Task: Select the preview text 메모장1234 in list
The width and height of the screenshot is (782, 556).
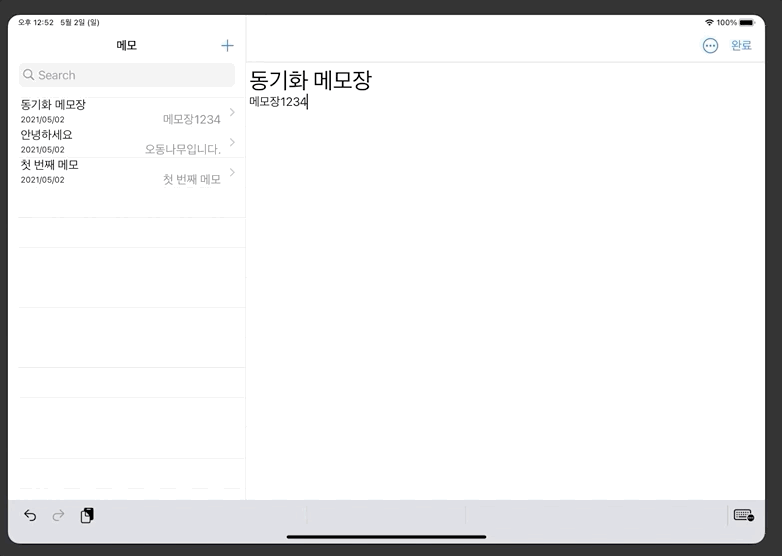Action: click(x=192, y=120)
